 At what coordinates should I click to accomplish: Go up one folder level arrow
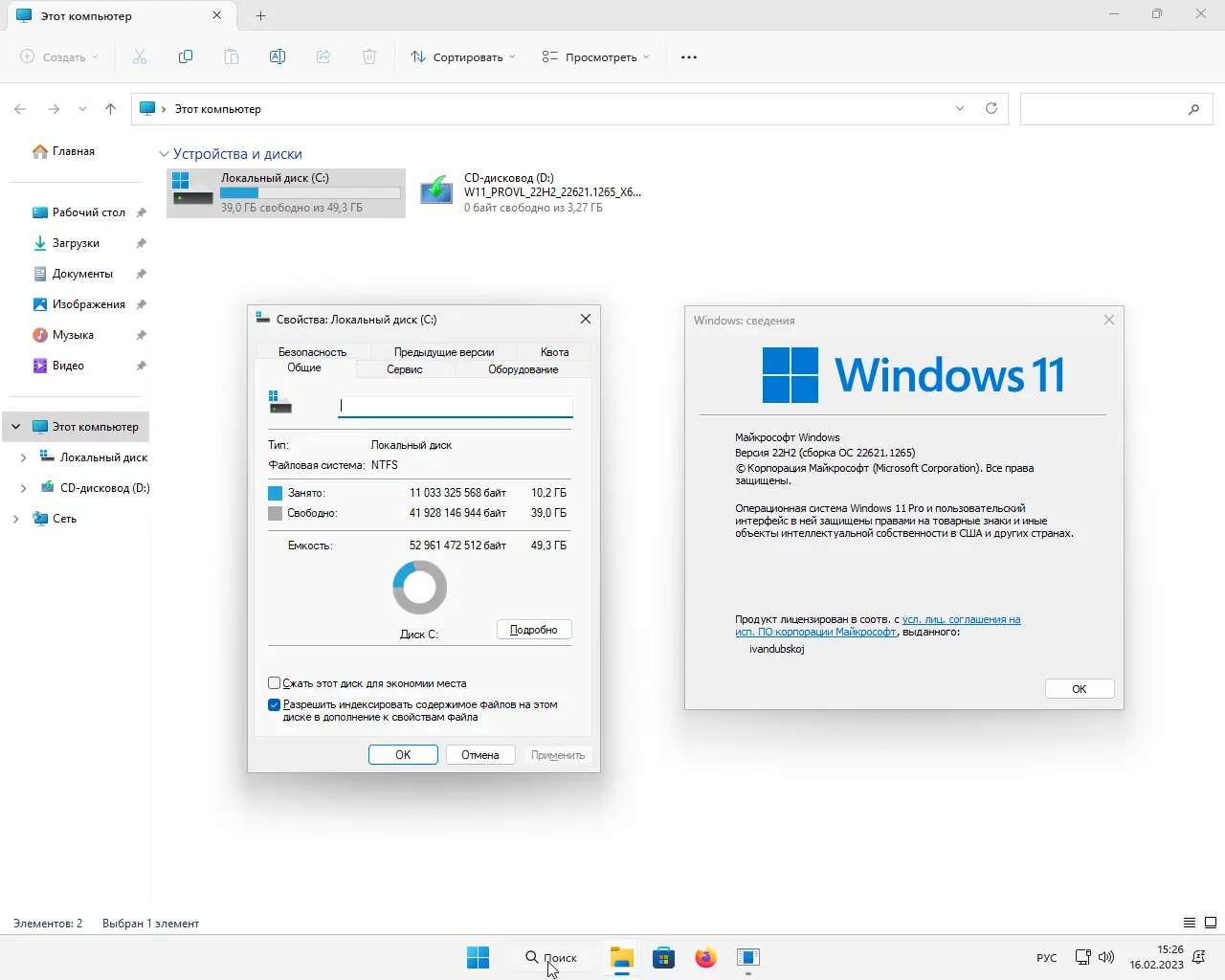click(x=111, y=109)
